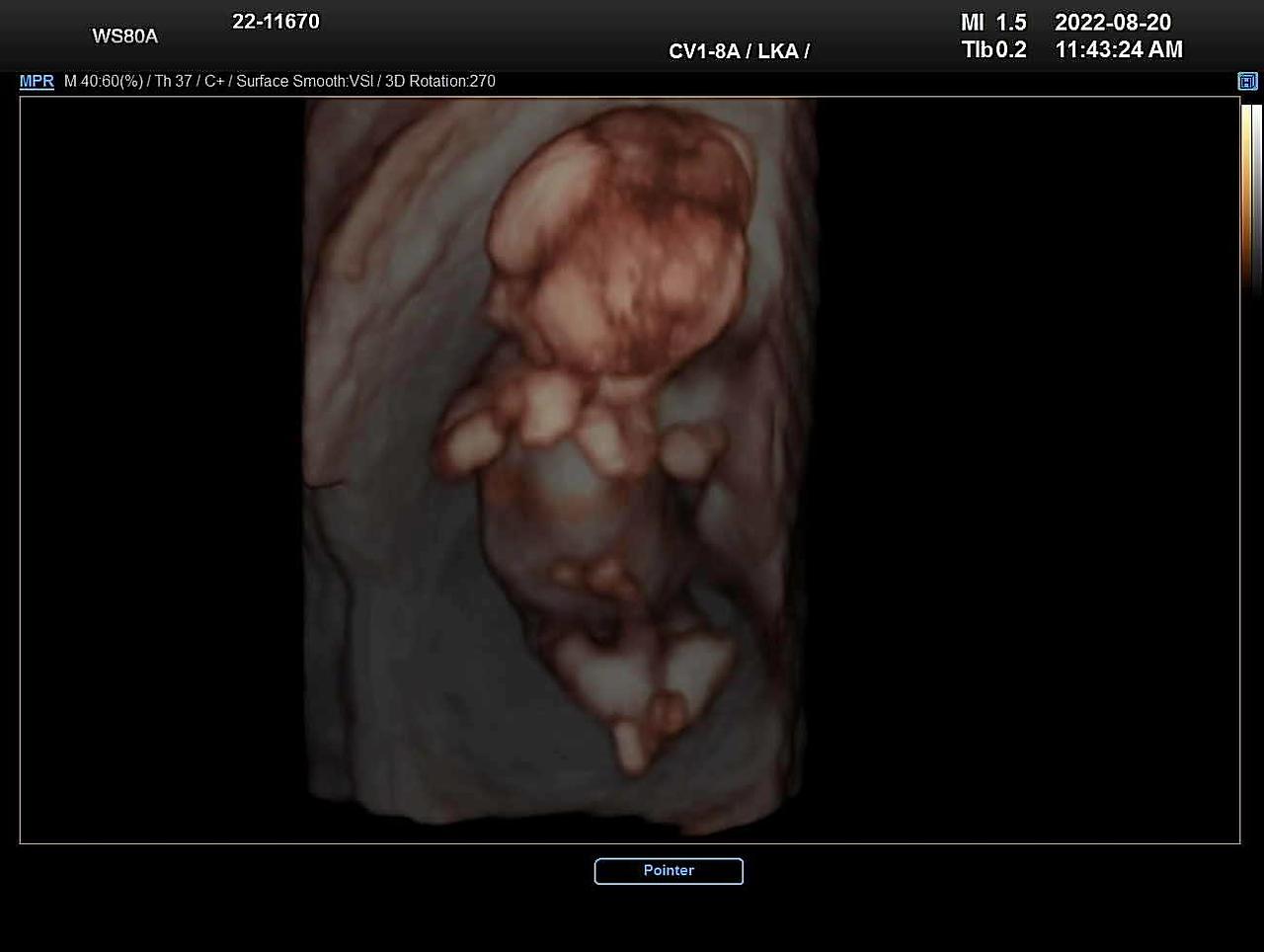Click the patient ID 22-11670
Viewport: 1264px width, 952px height.
(276, 22)
